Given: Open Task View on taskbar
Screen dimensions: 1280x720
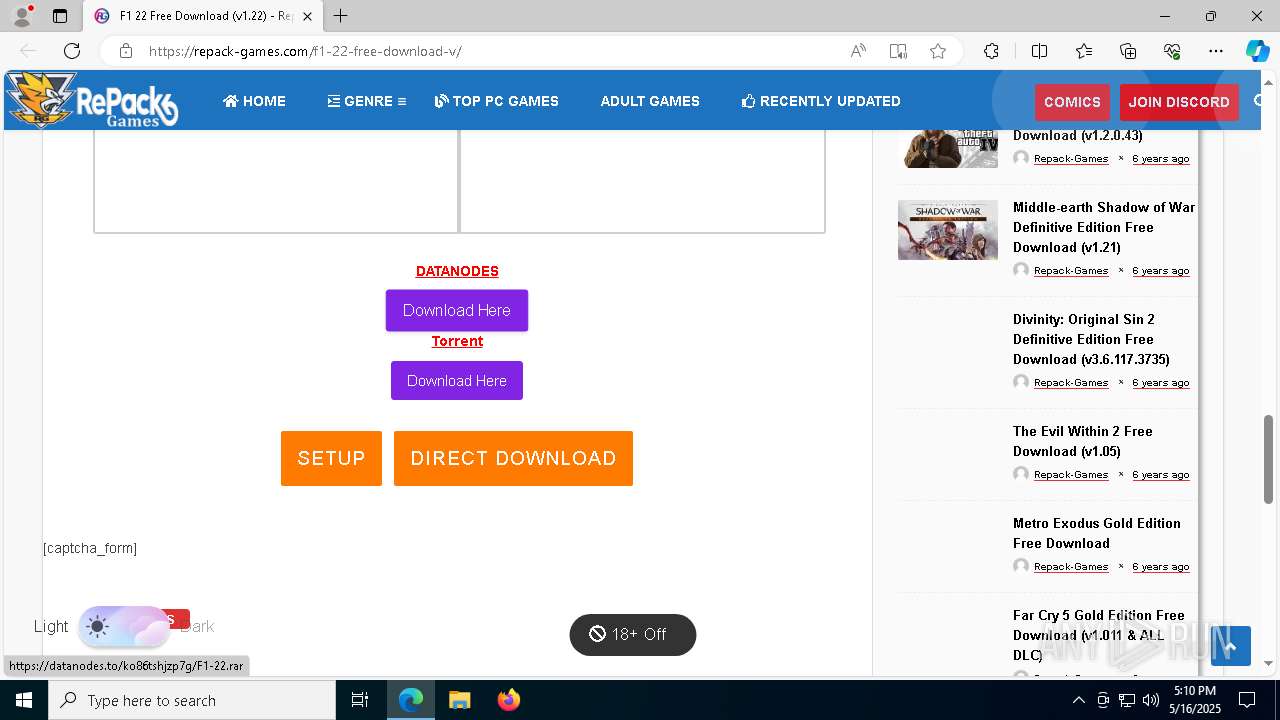Looking at the screenshot, I should [x=360, y=700].
